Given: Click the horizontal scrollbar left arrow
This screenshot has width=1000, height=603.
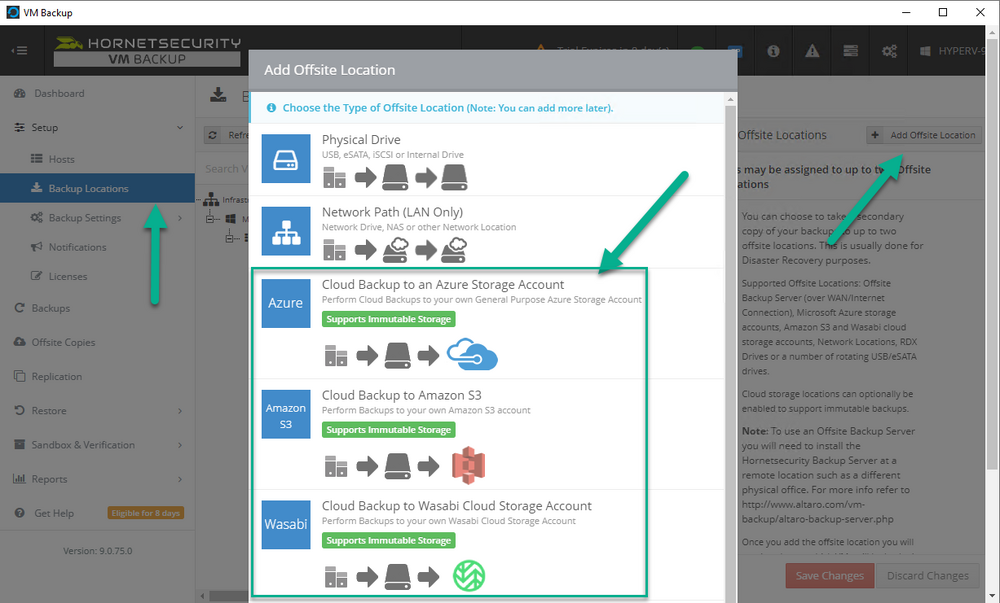Looking at the screenshot, I should coord(203,597).
